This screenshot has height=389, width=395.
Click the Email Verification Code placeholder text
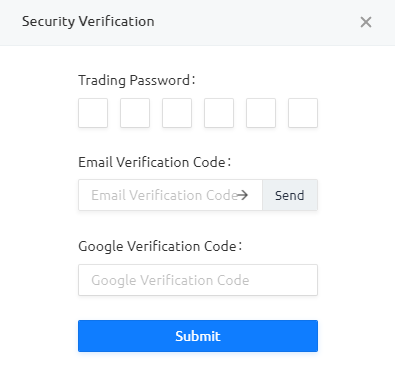pos(164,195)
